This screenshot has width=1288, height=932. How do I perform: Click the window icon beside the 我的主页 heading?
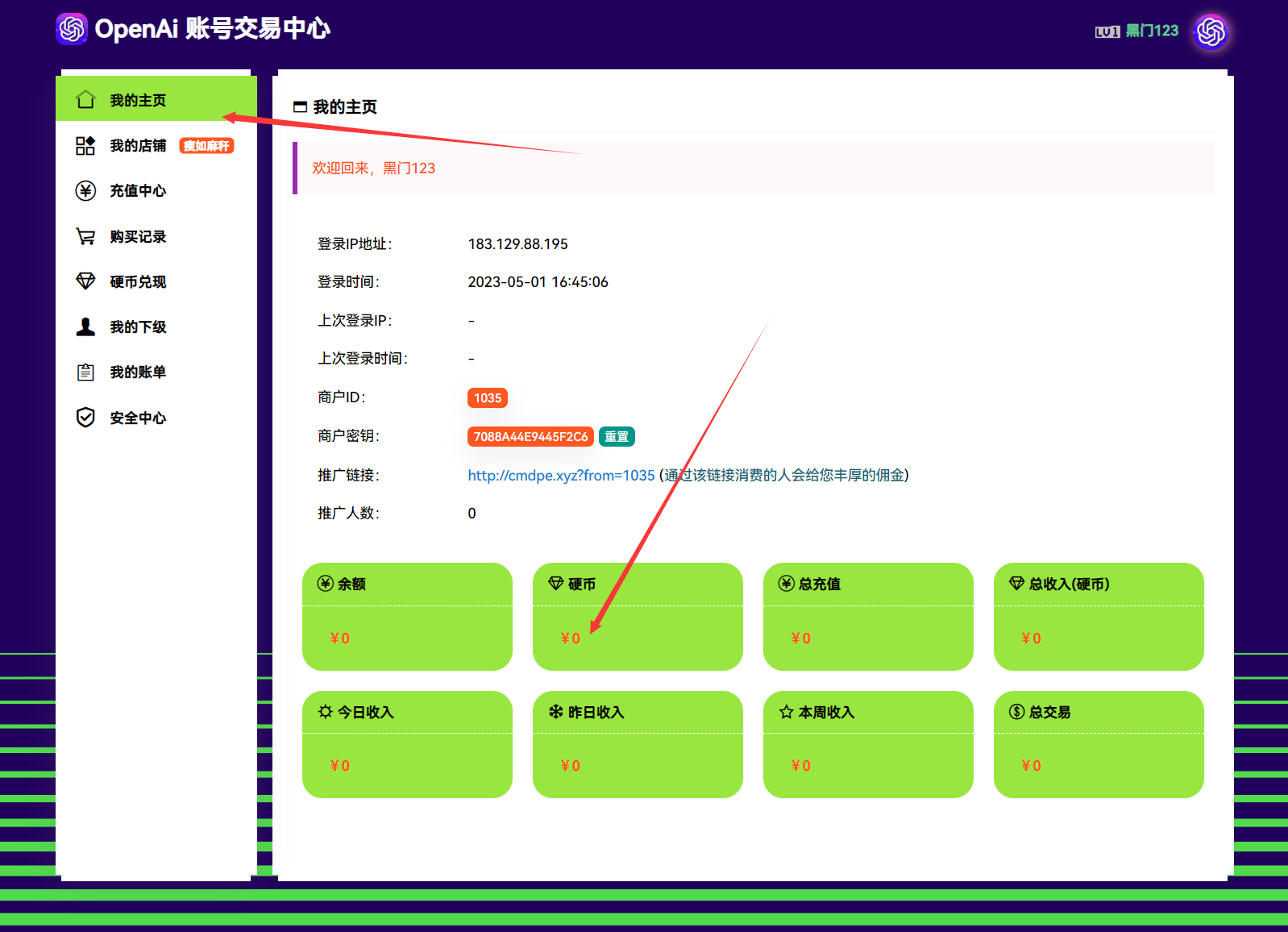300,106
